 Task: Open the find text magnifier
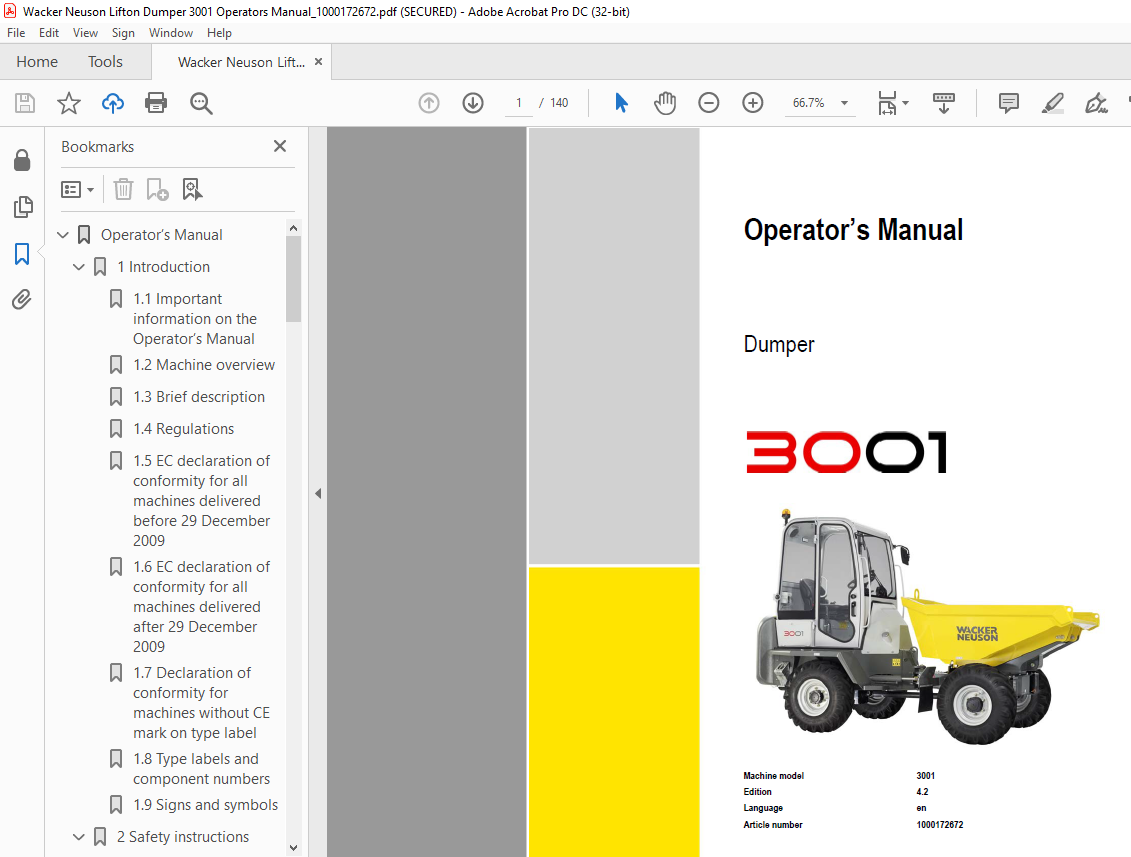coord(201,103)
